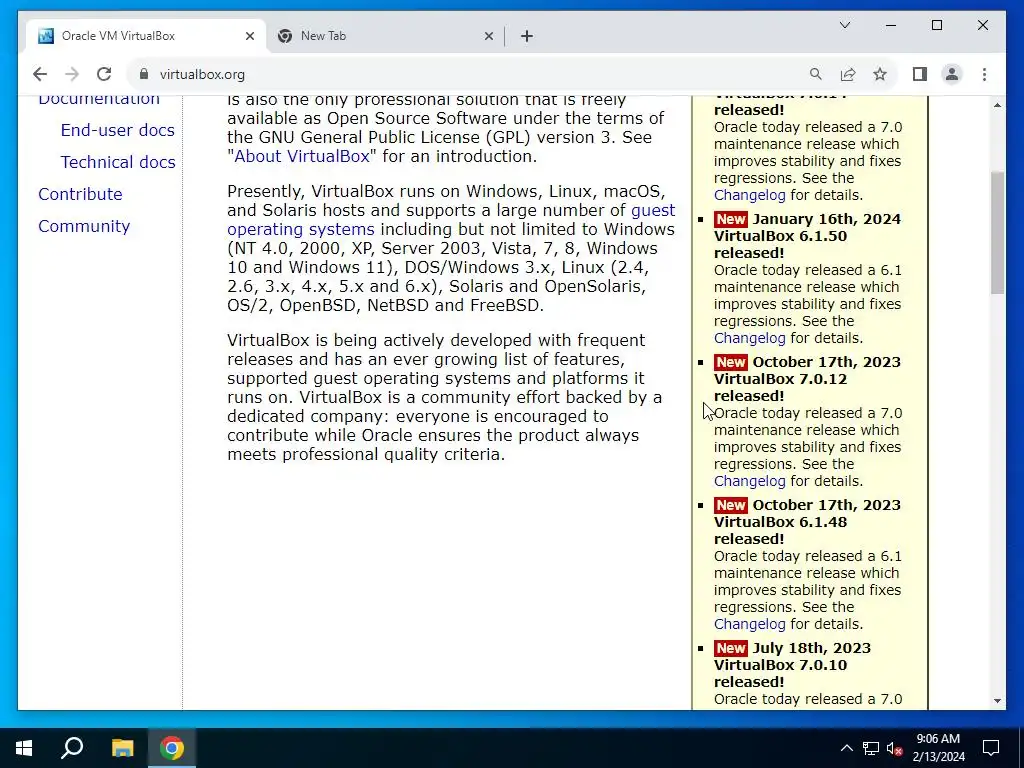This screenshot has width=1024, height=768.
Task: Click the New badge for VirtualBox 7.0.12
Action: tap(730, 362)
